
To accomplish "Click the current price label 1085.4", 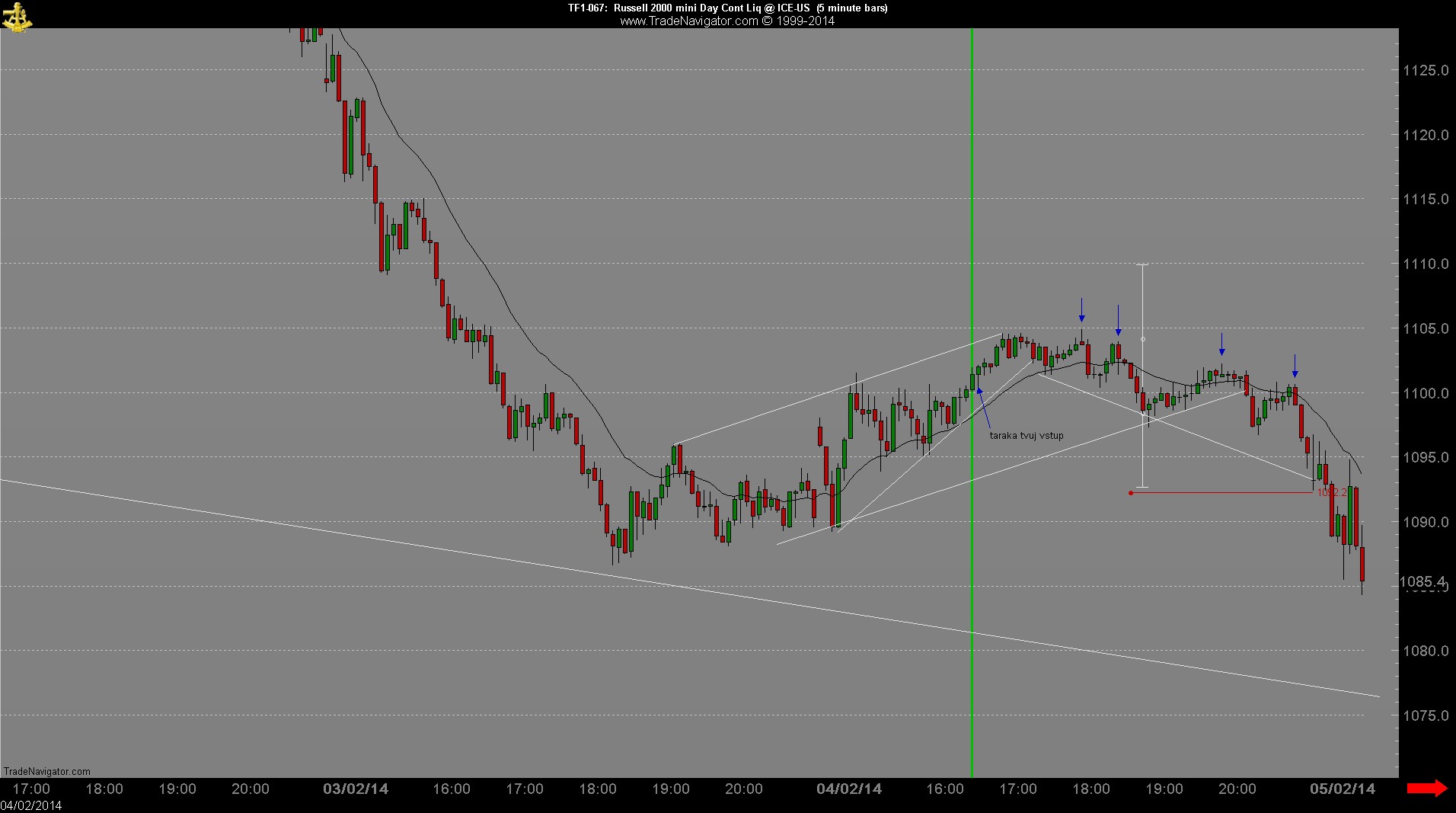I will (x=1422, y=582).
